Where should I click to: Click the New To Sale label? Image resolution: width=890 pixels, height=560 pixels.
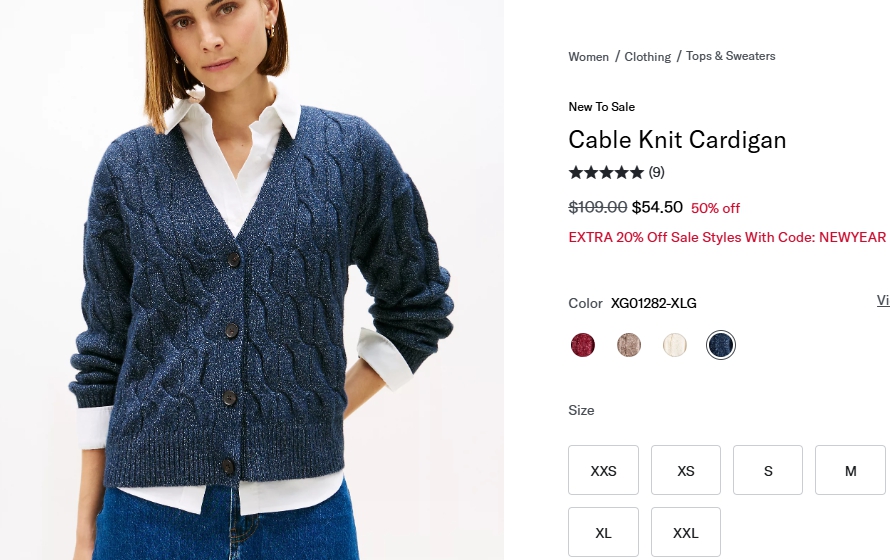pyautogui.click(x=602, y=107)
